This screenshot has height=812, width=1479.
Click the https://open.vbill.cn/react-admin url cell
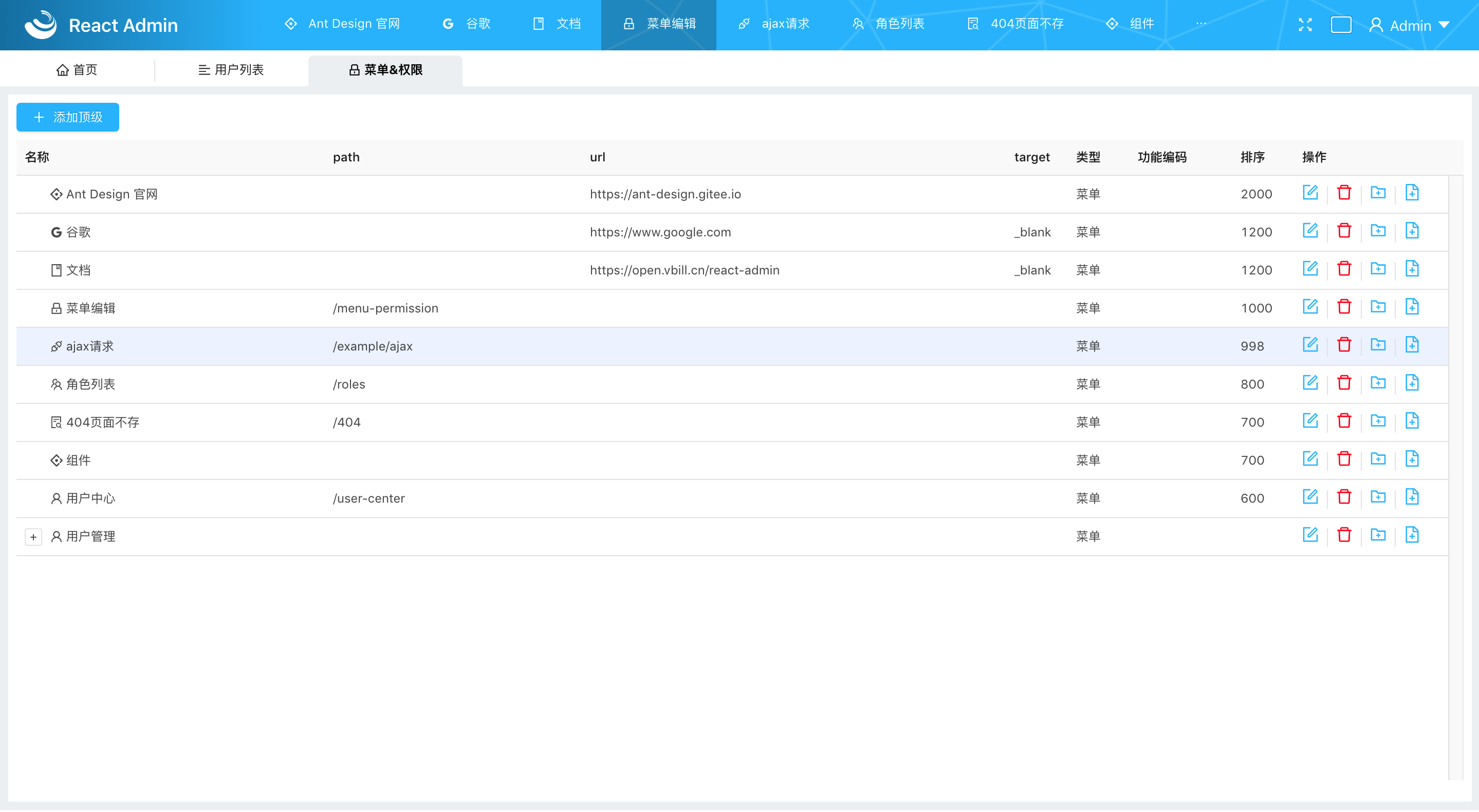685,270
